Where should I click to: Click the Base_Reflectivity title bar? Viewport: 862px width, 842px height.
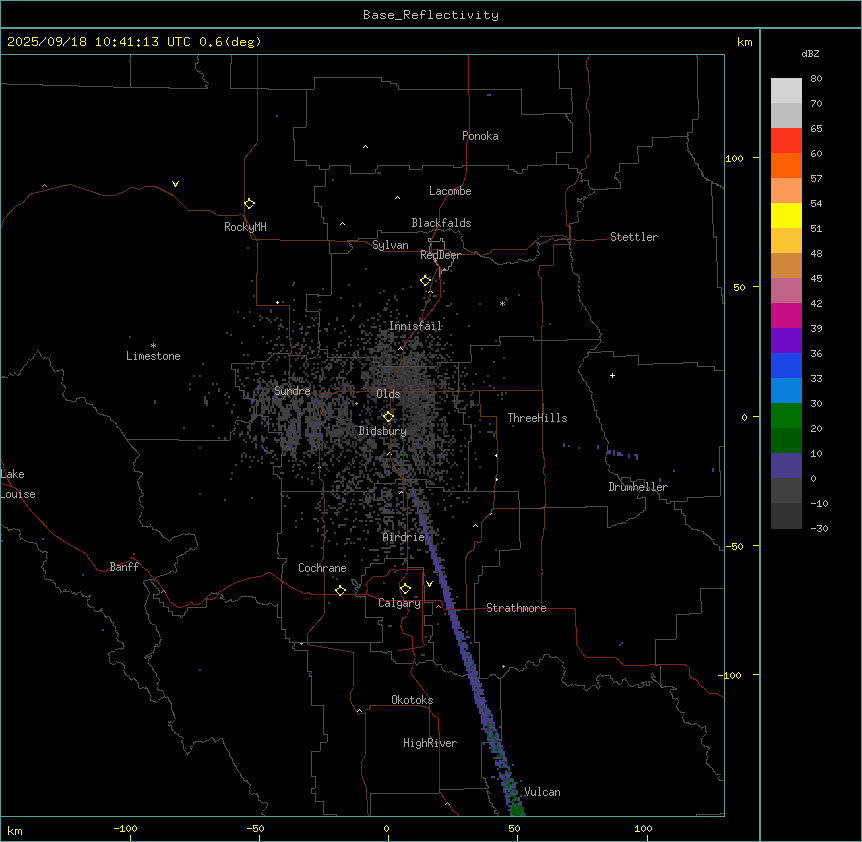click(430, 15)
